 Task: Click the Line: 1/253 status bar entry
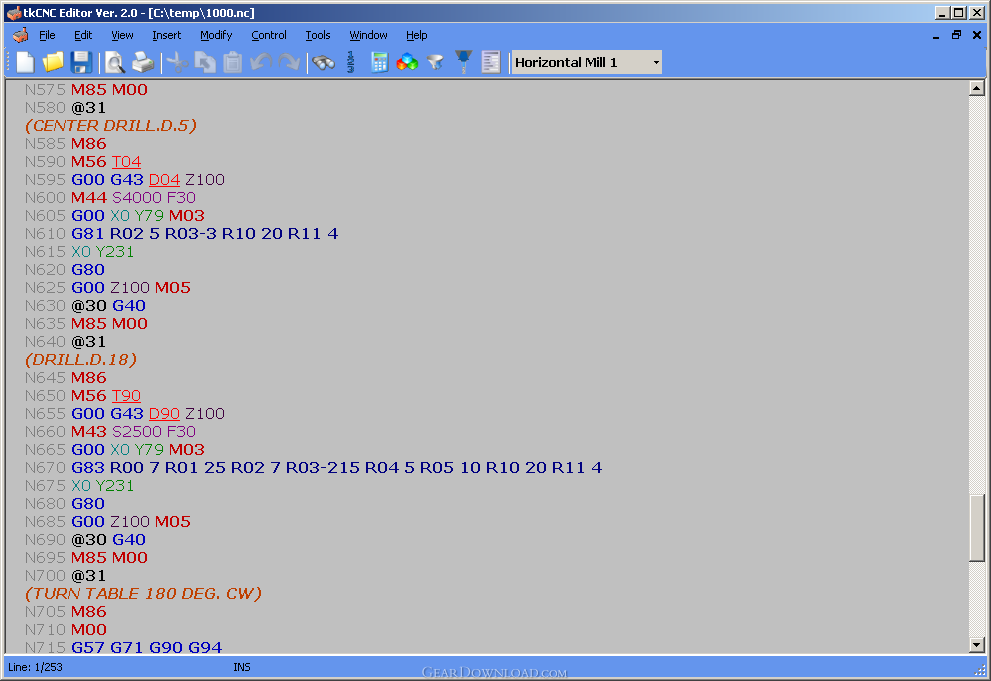[35, 667]
